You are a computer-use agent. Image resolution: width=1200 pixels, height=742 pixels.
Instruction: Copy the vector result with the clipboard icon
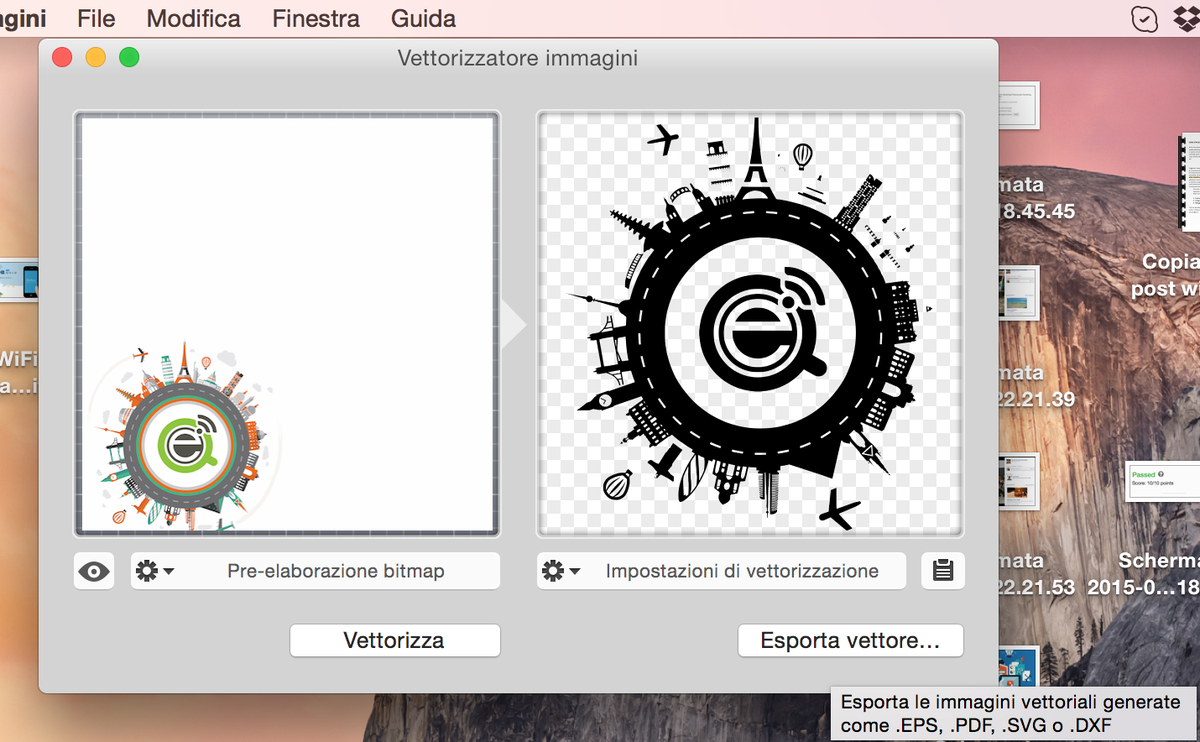pos(943,570)
